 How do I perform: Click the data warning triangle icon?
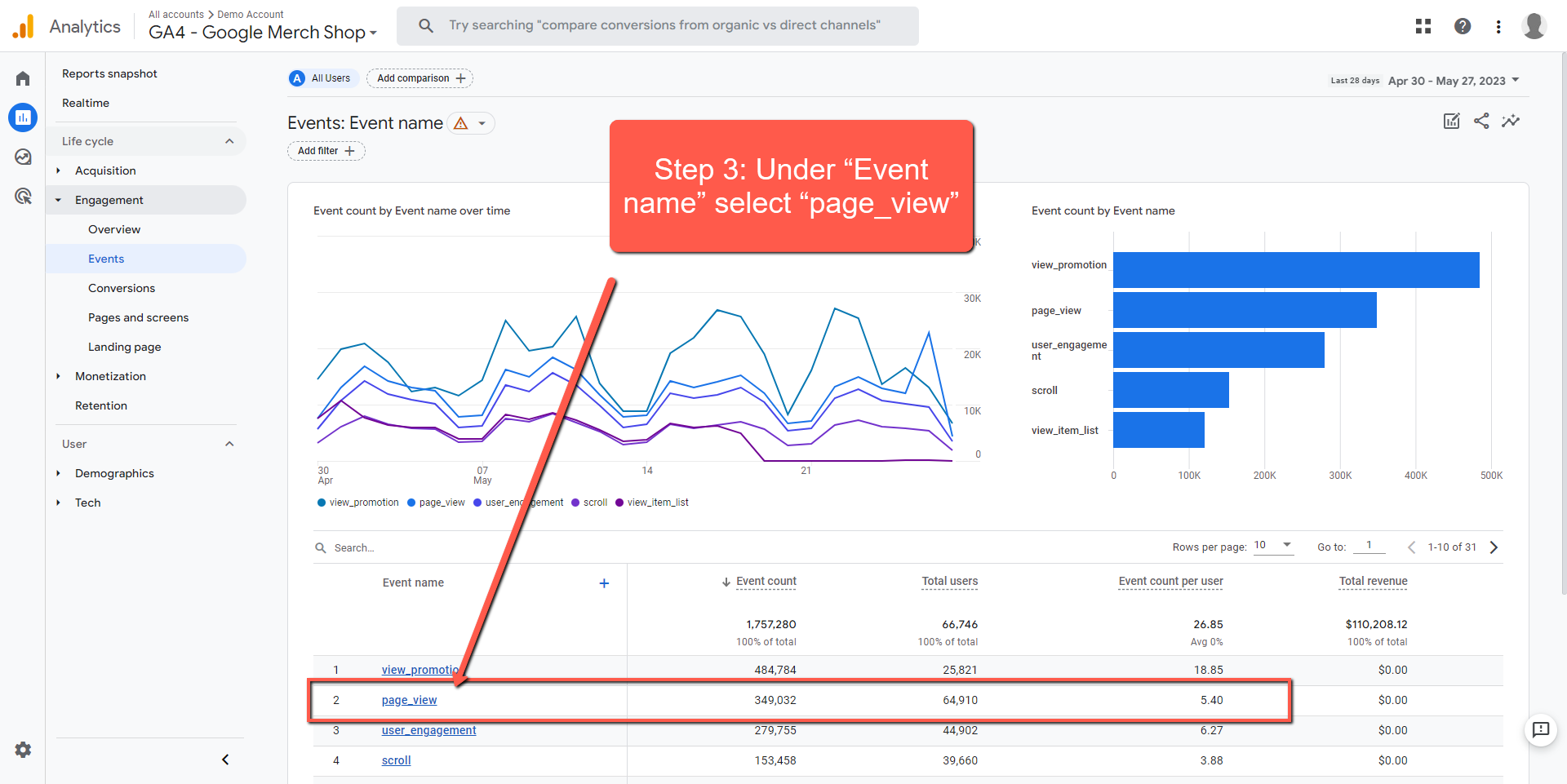[460, 123]
